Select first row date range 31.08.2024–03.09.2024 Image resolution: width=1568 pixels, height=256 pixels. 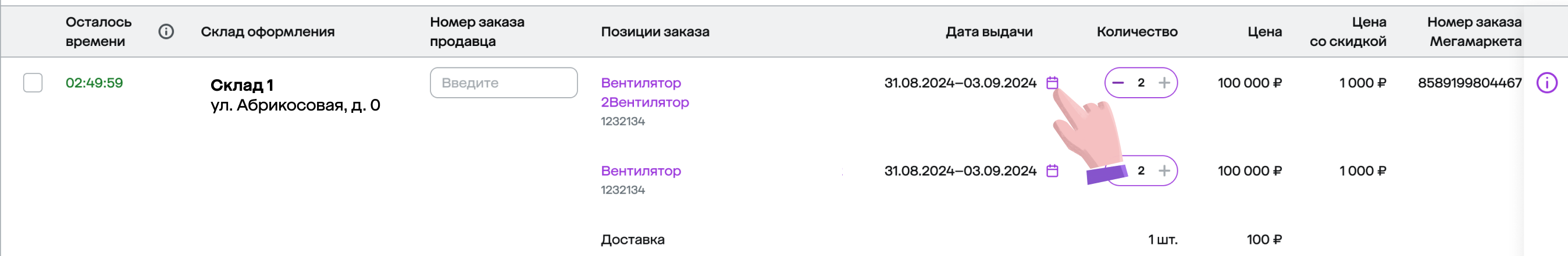[x=960, y=83]
